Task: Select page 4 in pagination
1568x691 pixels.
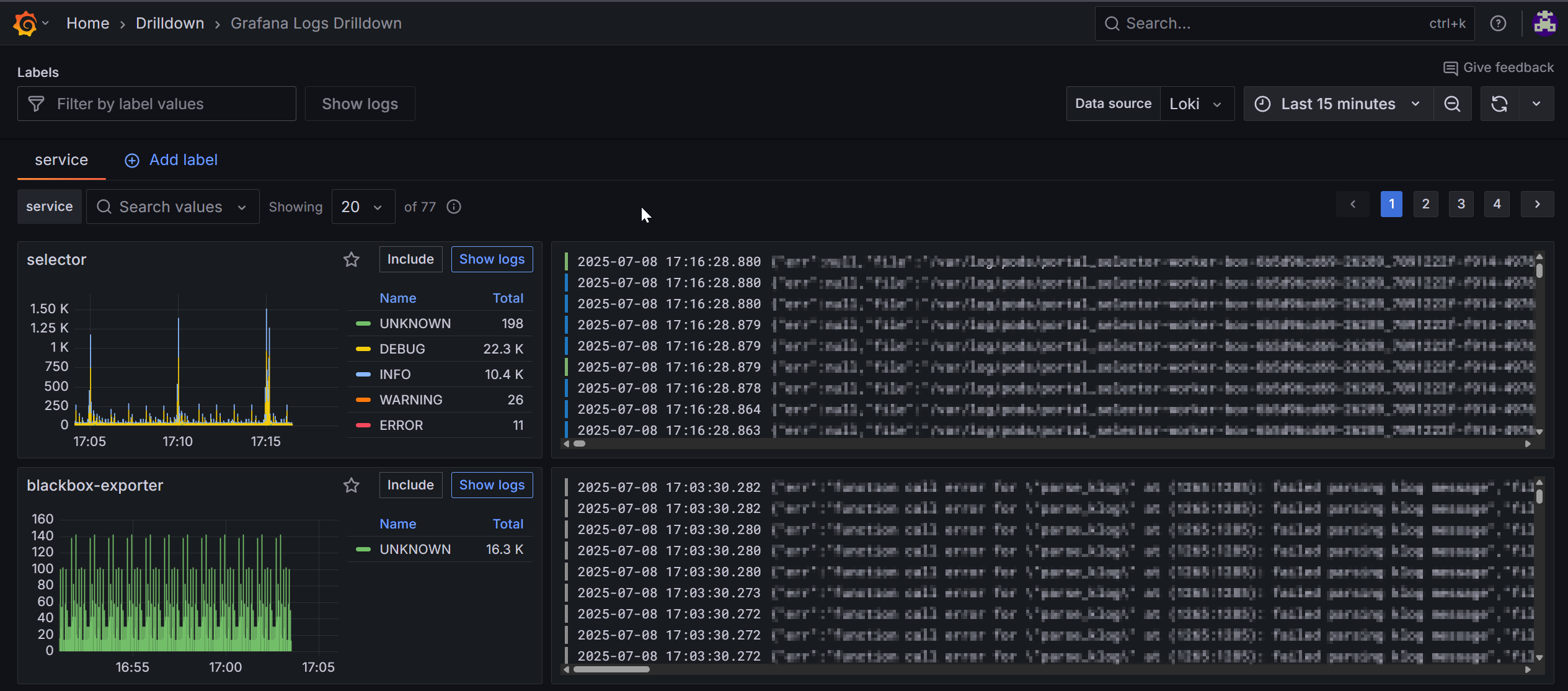Action: tap(1497, 204)
